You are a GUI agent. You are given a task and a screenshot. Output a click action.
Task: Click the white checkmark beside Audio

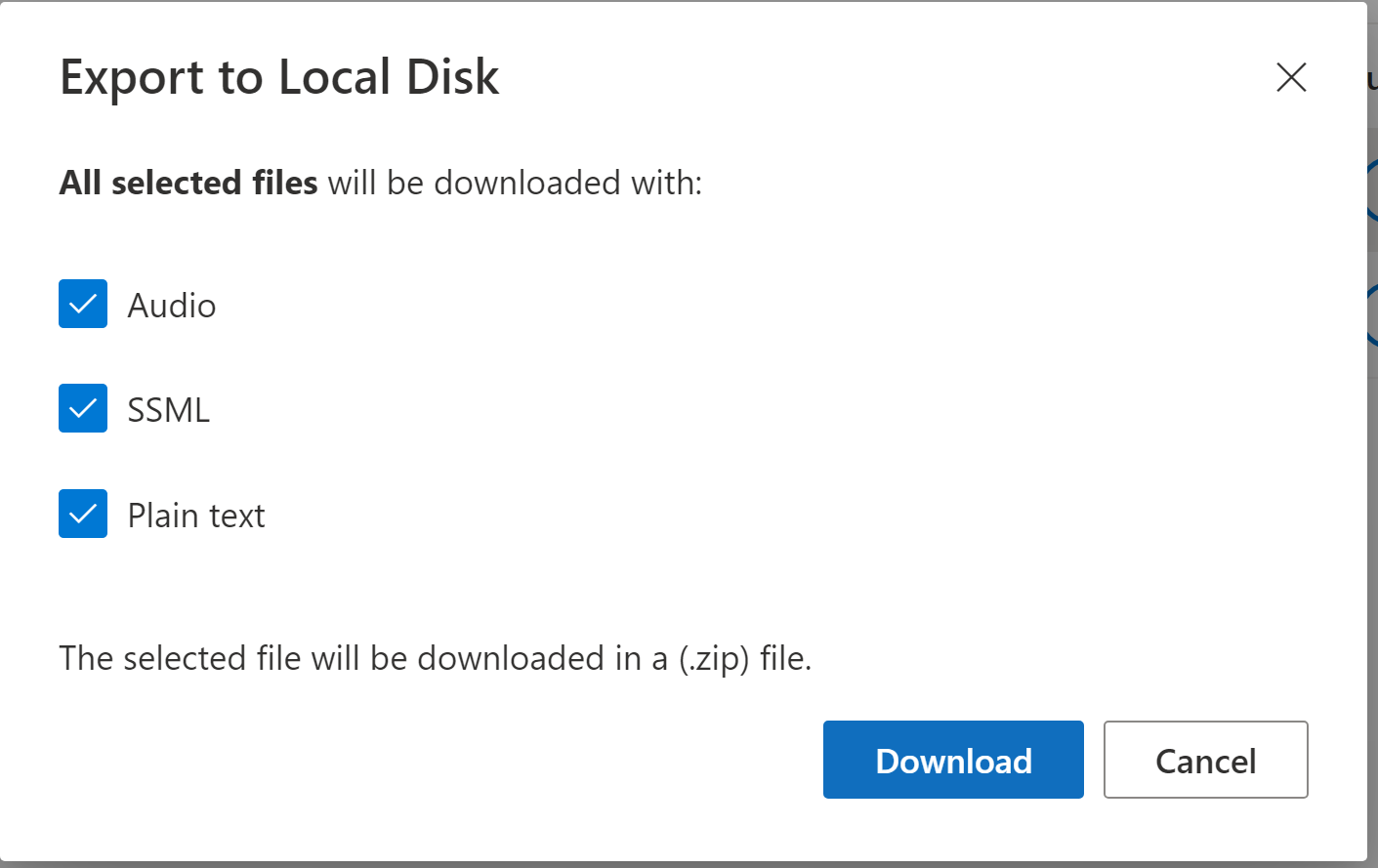coord(83,304)
